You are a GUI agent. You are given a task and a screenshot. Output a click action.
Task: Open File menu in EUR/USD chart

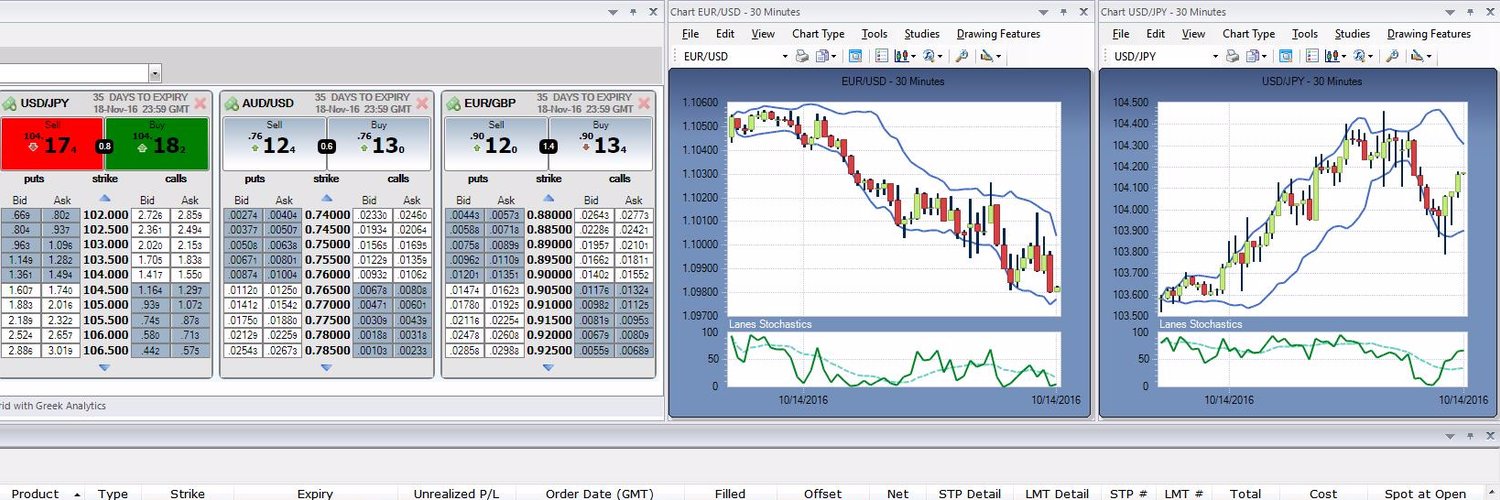690,34
